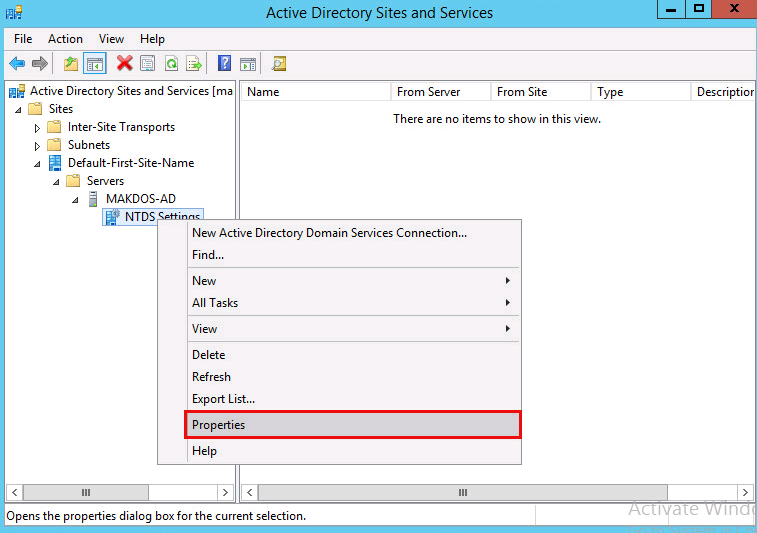Click the Export List toolbar icon
This screenshot has height=533, width=757.
coord(194,63)
